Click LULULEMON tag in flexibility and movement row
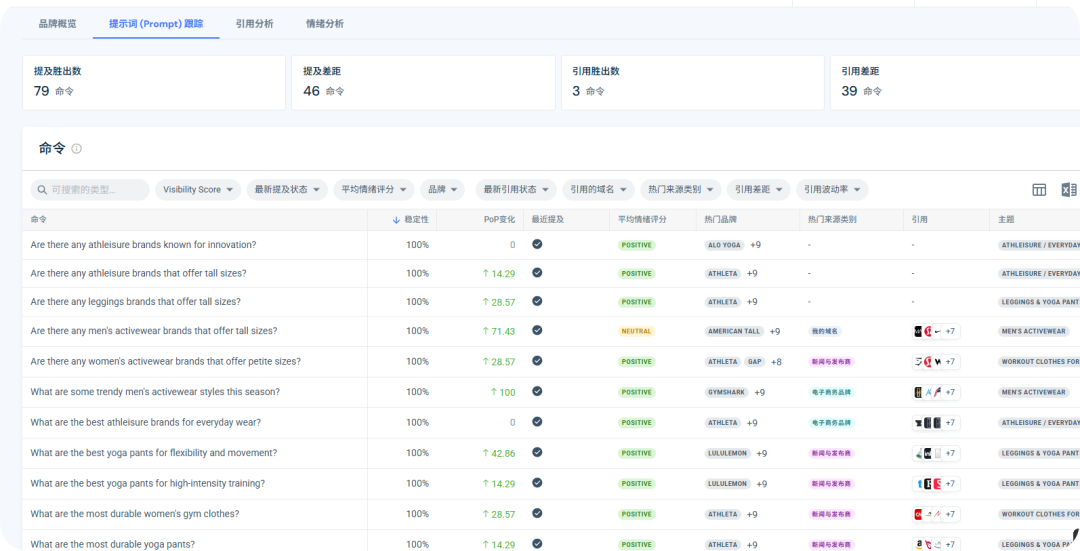The height and width of the screenshot is (551, 1080). 728,453
